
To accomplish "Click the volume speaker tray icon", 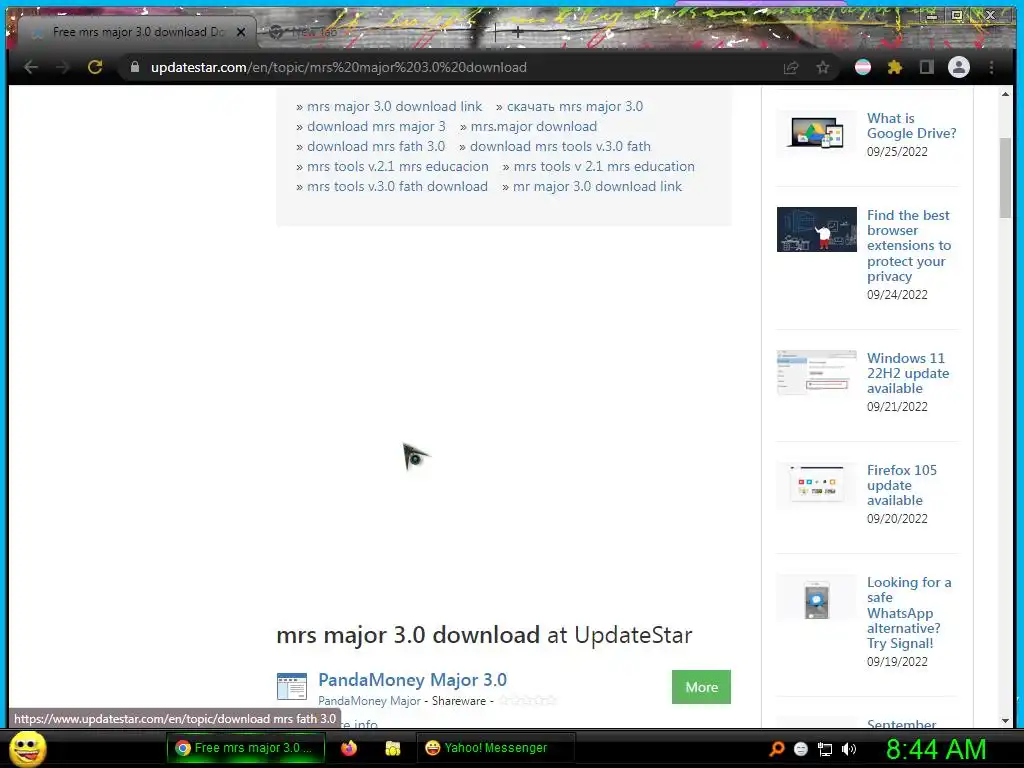I will [x=848, y=749].
